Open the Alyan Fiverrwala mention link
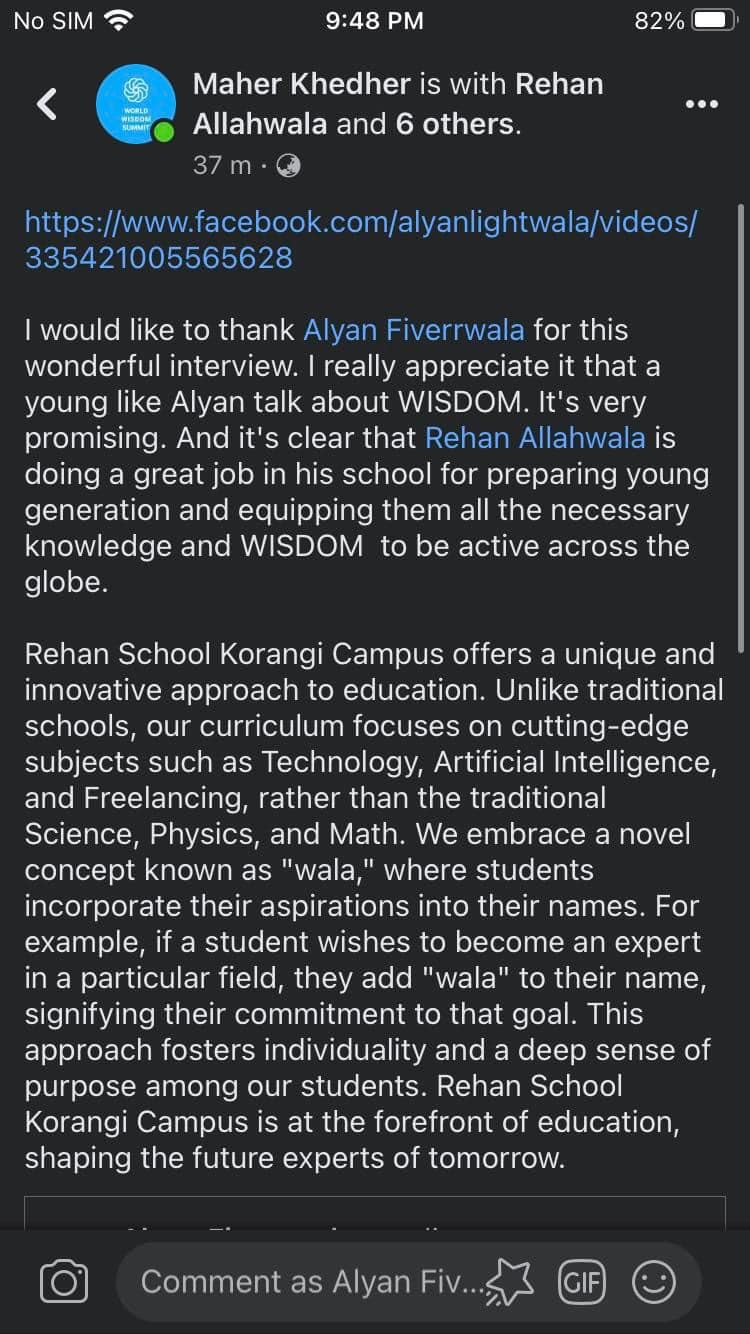This screenshot has height=1334, width=750. tap(414, 329)
